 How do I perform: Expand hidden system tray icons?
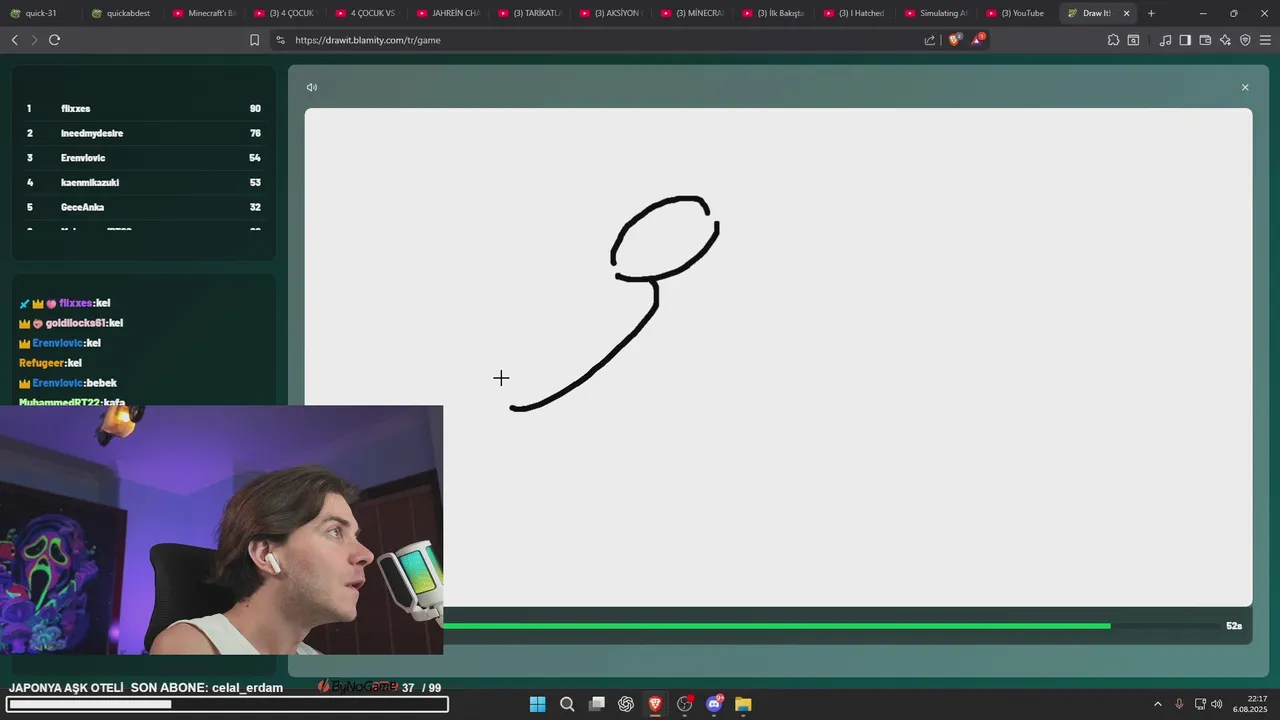[1158, 704]
